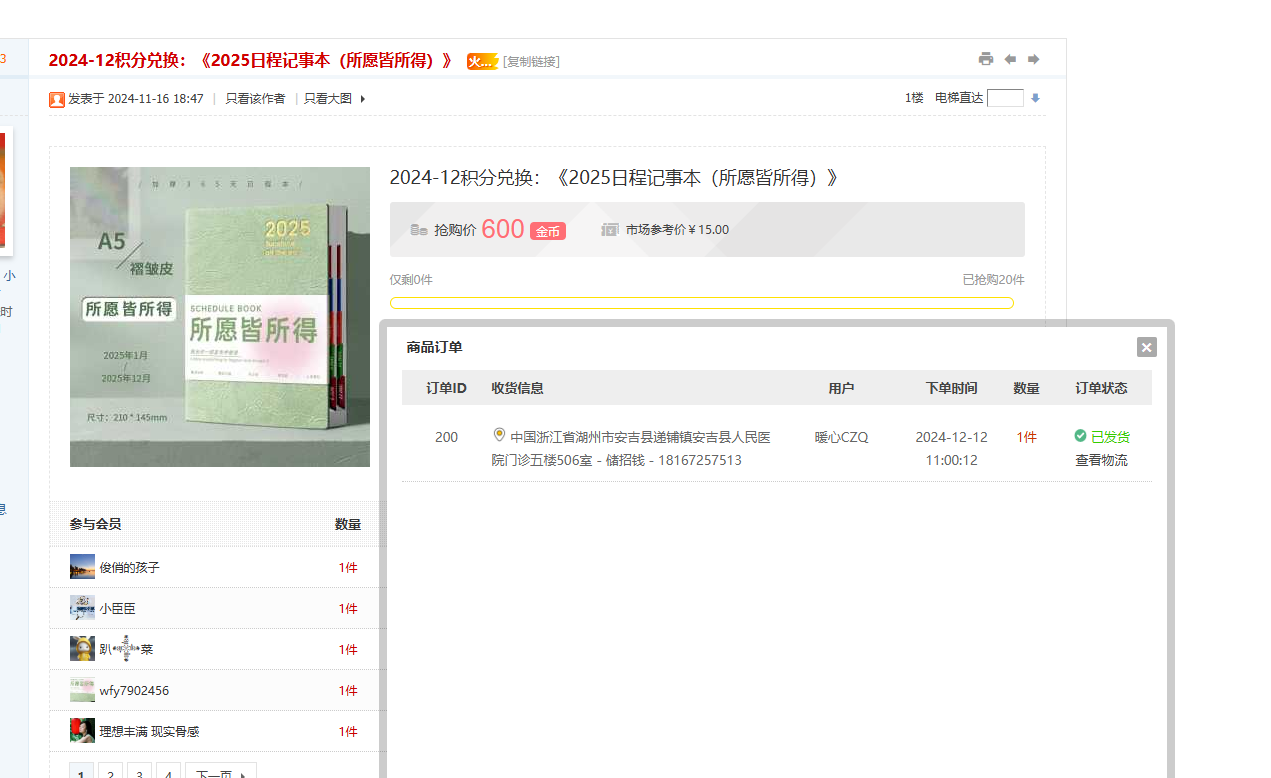
Task: Click the 2025 notebook product image
Action: tap(220, 317)
